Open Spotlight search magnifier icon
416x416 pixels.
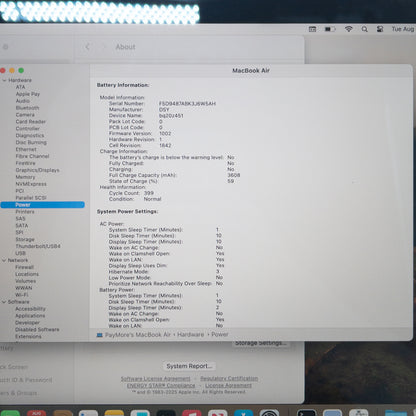tap(365, 29)
